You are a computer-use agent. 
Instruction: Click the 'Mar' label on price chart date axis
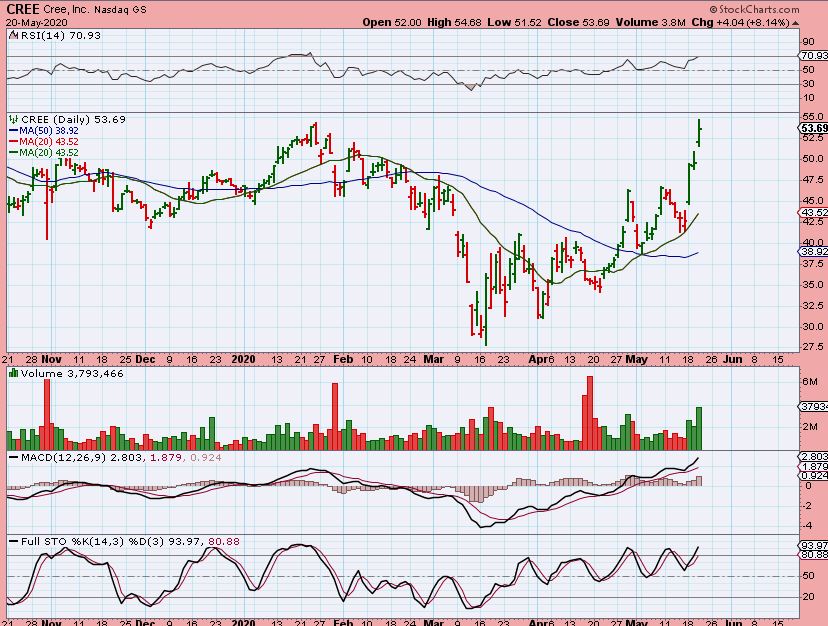(x=434, y=359)
